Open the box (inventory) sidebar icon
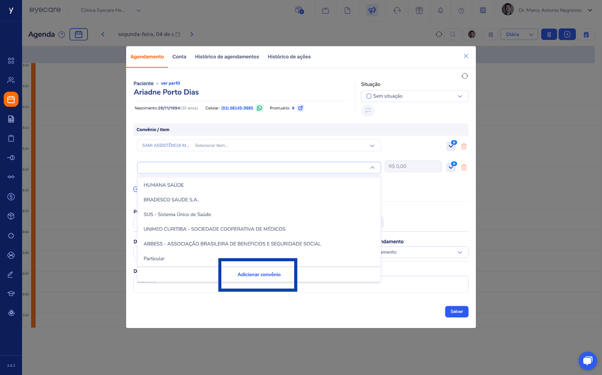602x375 pixels. (11, 216)
